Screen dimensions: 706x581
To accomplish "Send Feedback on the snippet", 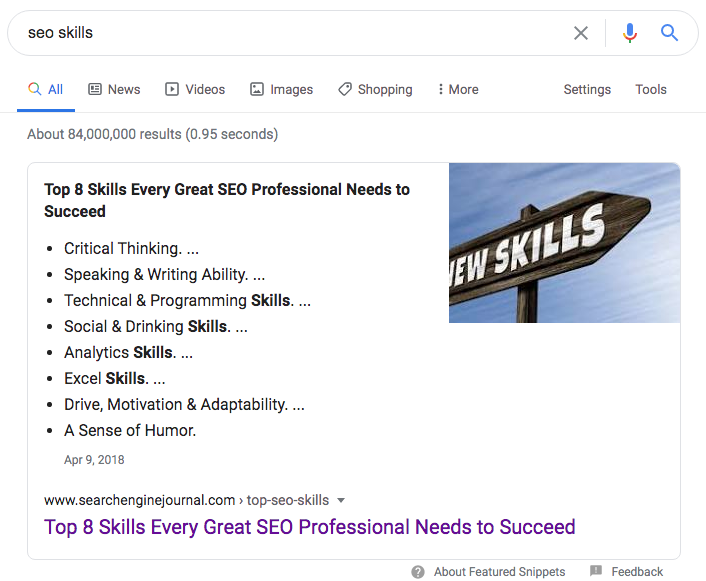I will click(x=637, y=572).
